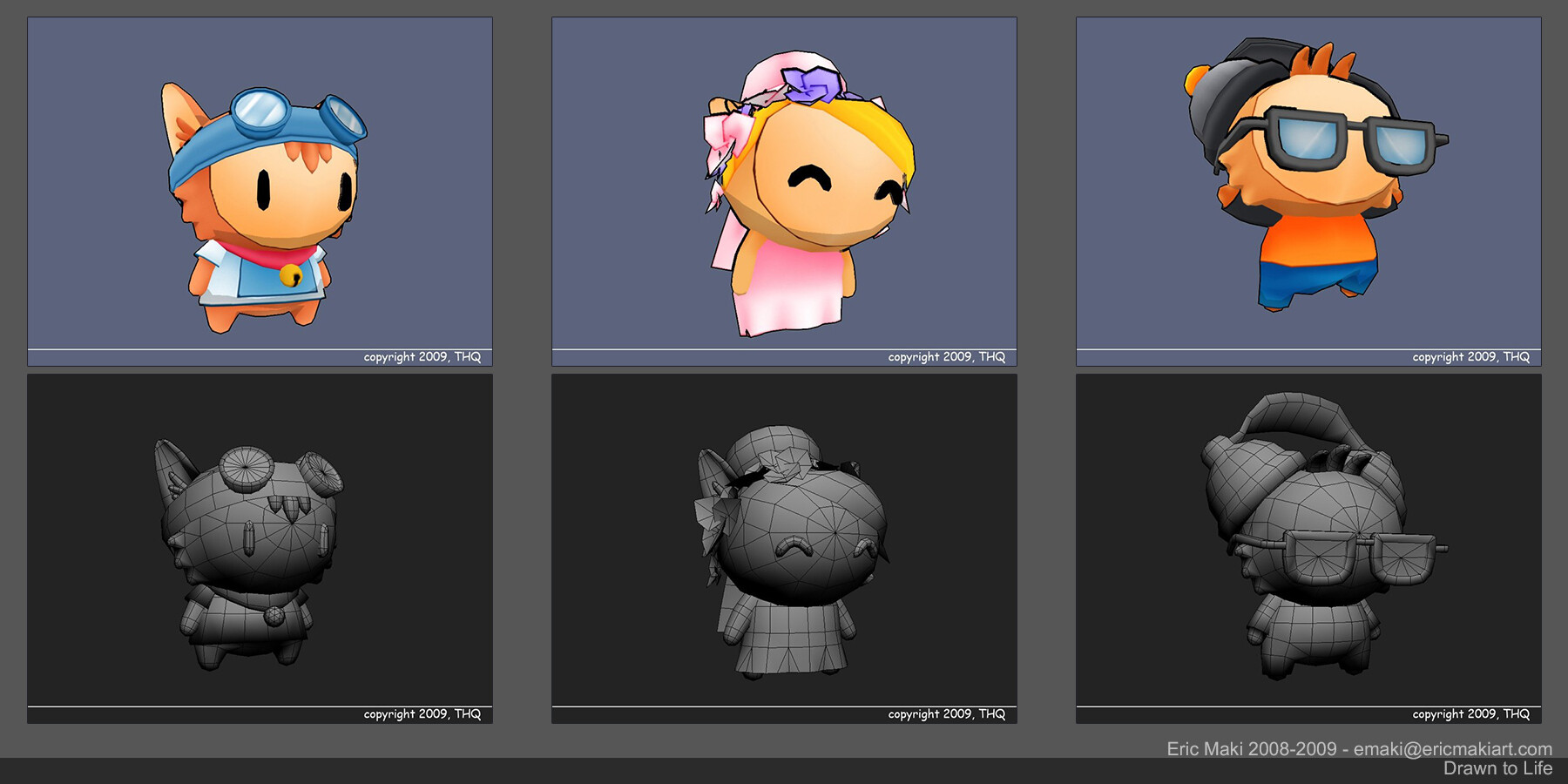
Task: Click the golden bell on cat's collar
Action: [x=291, y=276]
